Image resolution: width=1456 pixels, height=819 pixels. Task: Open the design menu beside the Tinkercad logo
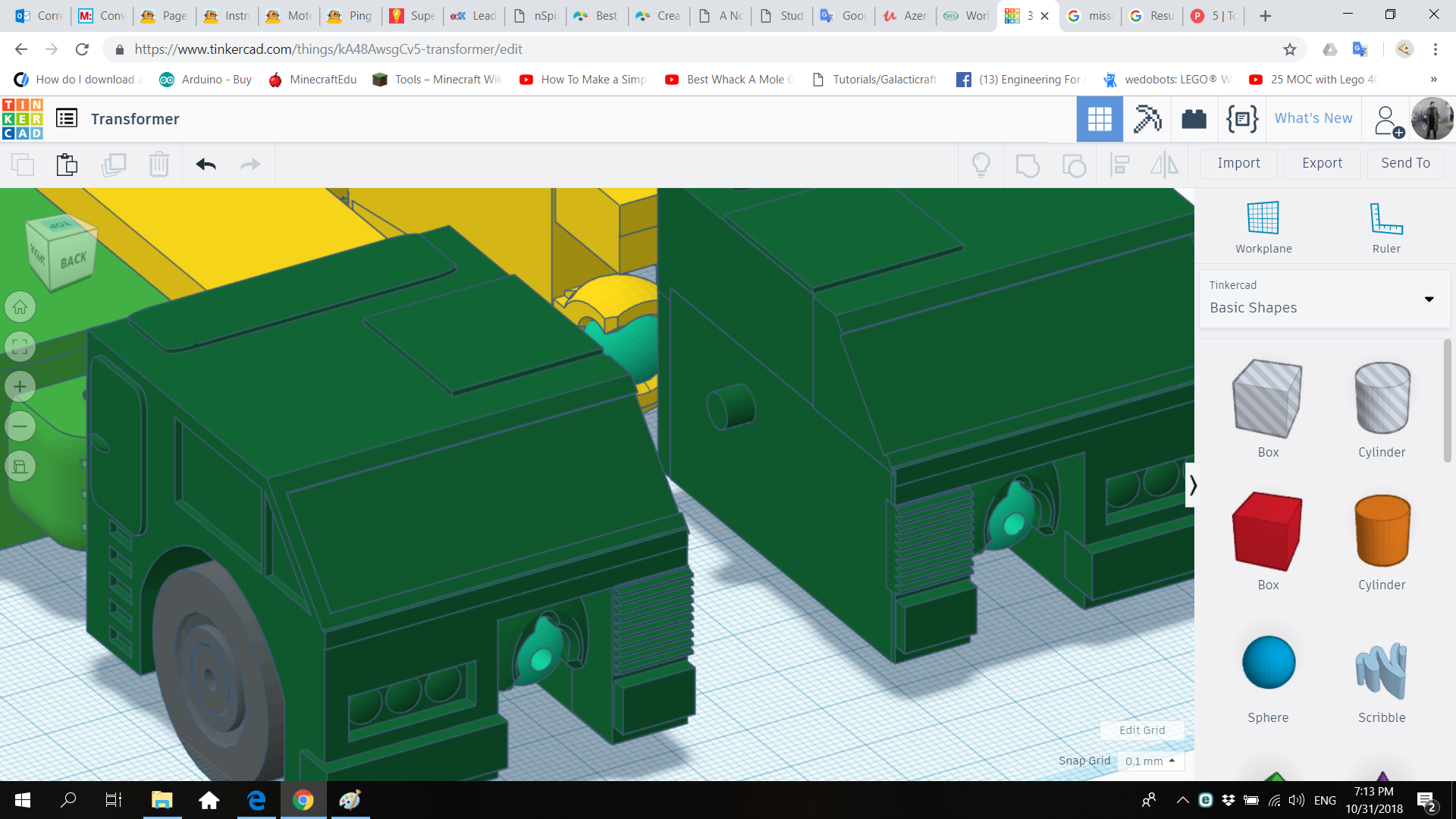tap(67, 118)
